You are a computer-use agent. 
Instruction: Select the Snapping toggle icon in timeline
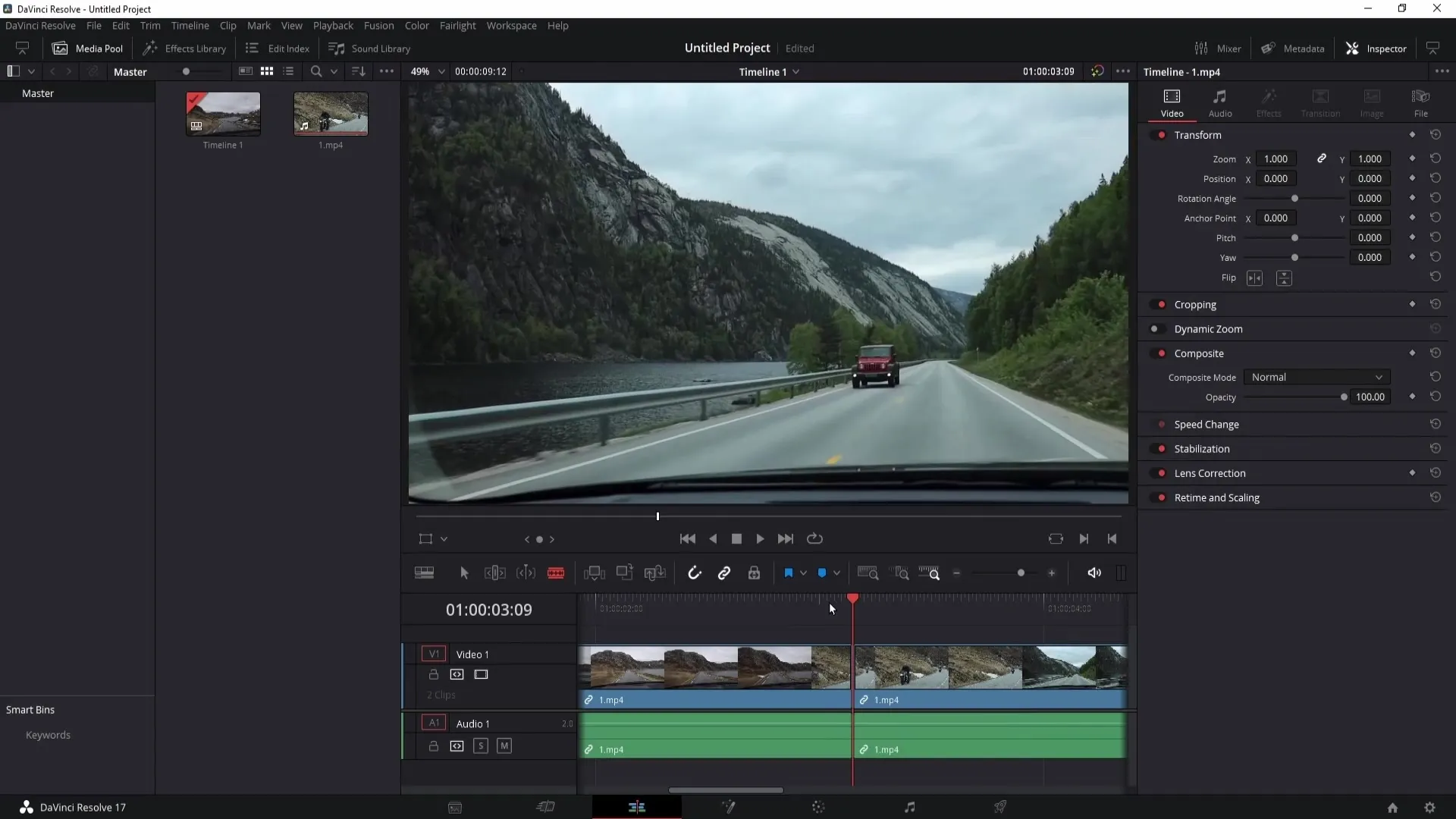tap(694, 572)
